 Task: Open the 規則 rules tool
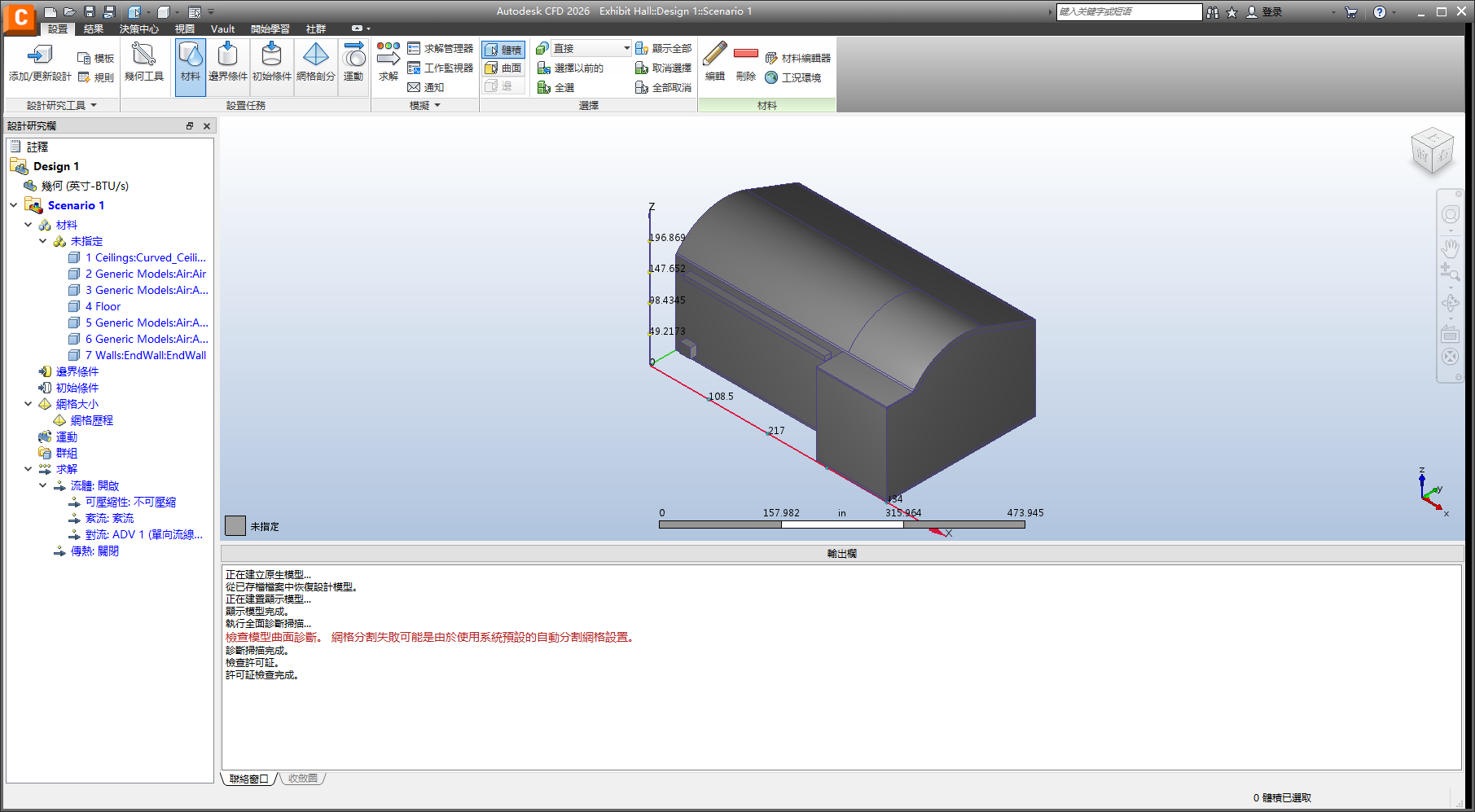(x=96, y=78)
